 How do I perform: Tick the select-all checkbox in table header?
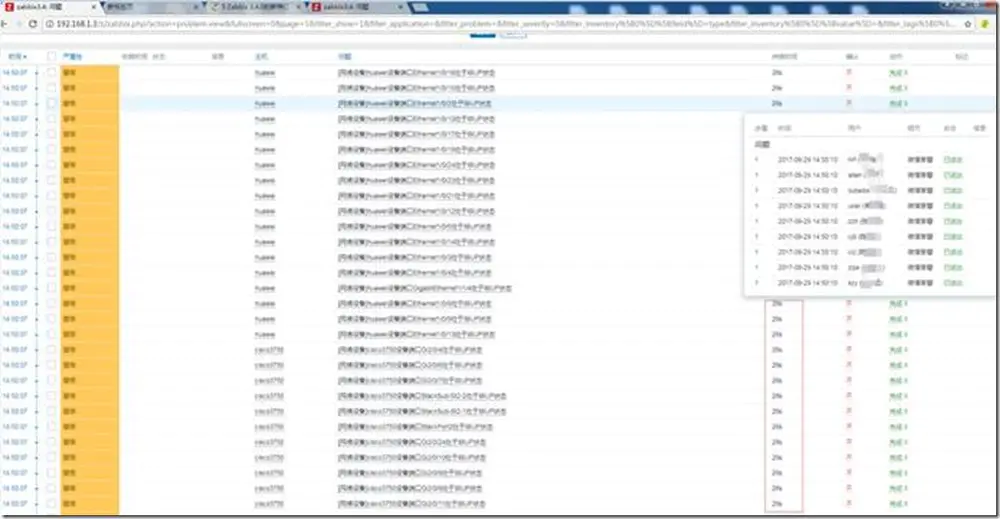click(x=52, y=57)
